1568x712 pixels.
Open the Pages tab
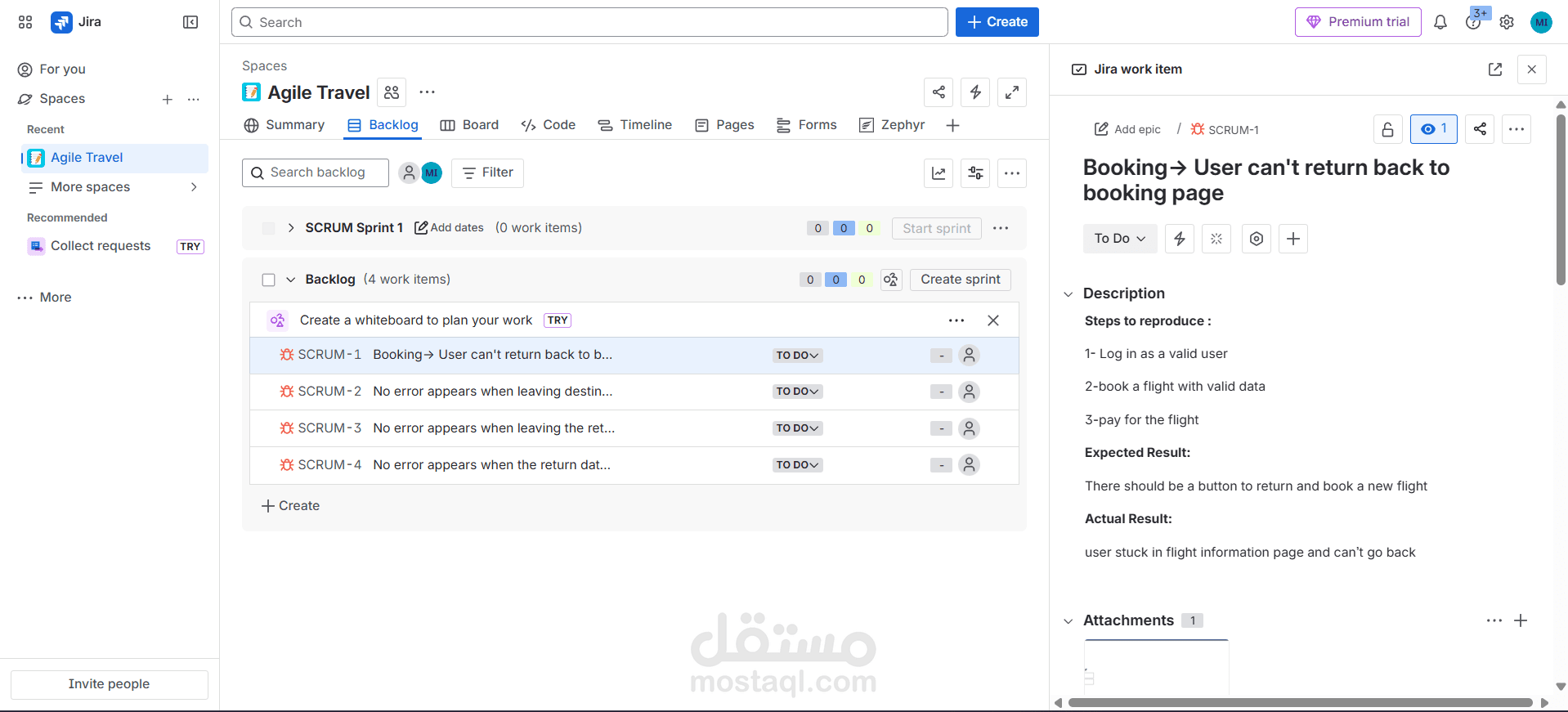(x=724, y=125)
